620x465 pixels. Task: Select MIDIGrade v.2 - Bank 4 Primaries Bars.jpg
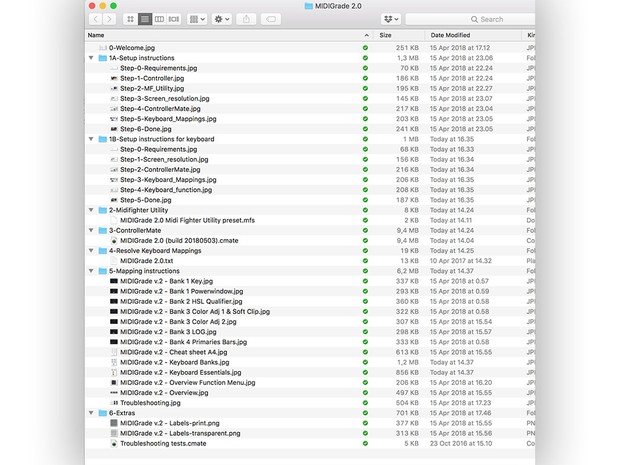(183, 342)
